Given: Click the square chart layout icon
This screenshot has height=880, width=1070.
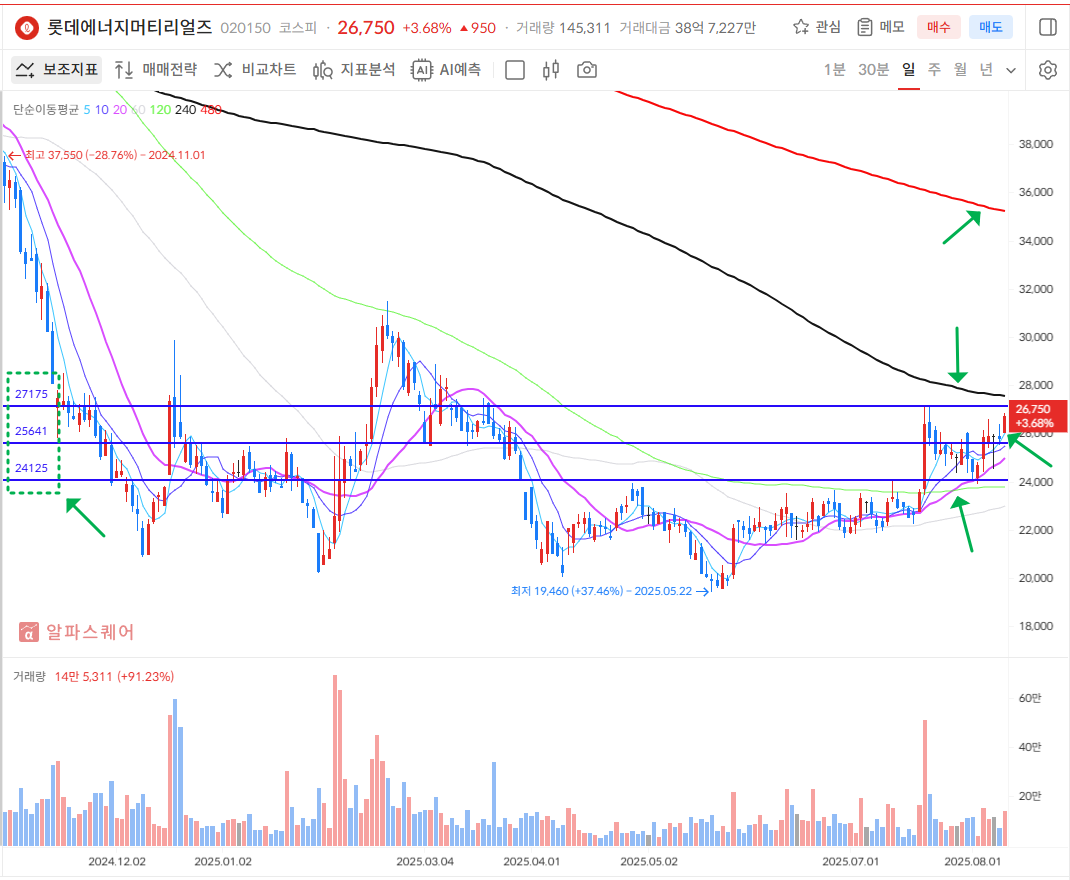Looking at the screenshot, I should tap(515, 70).
